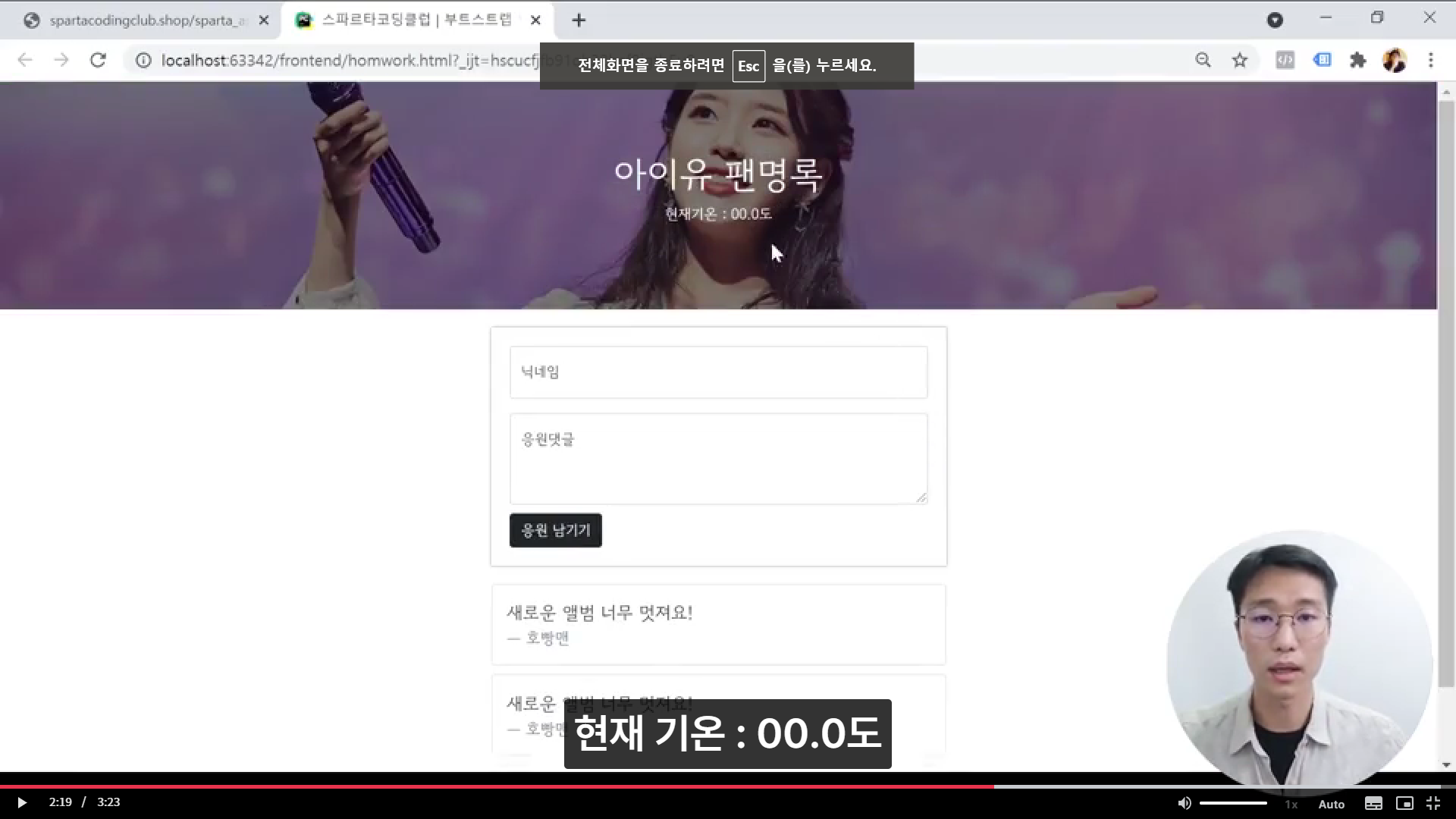
Task: Open the Chrome profile avatar
Action: 1395,61
